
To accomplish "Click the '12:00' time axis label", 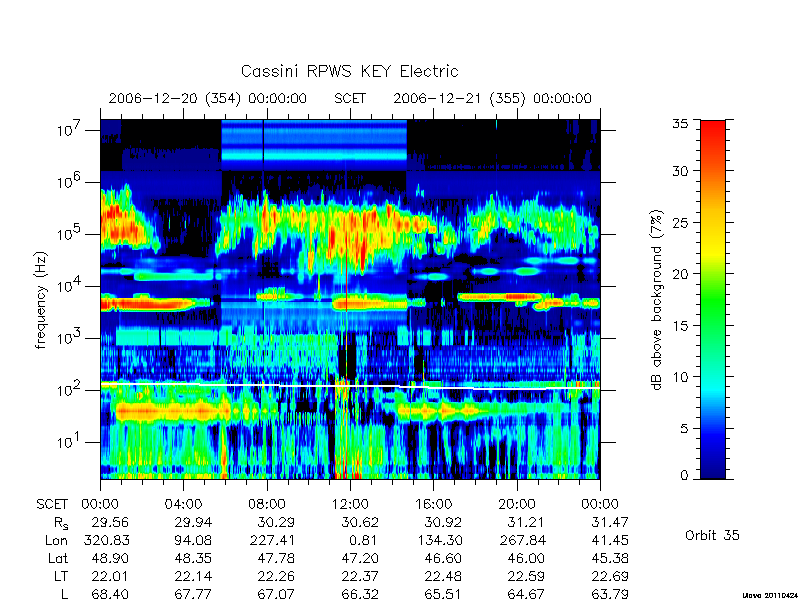I will 350,505.
